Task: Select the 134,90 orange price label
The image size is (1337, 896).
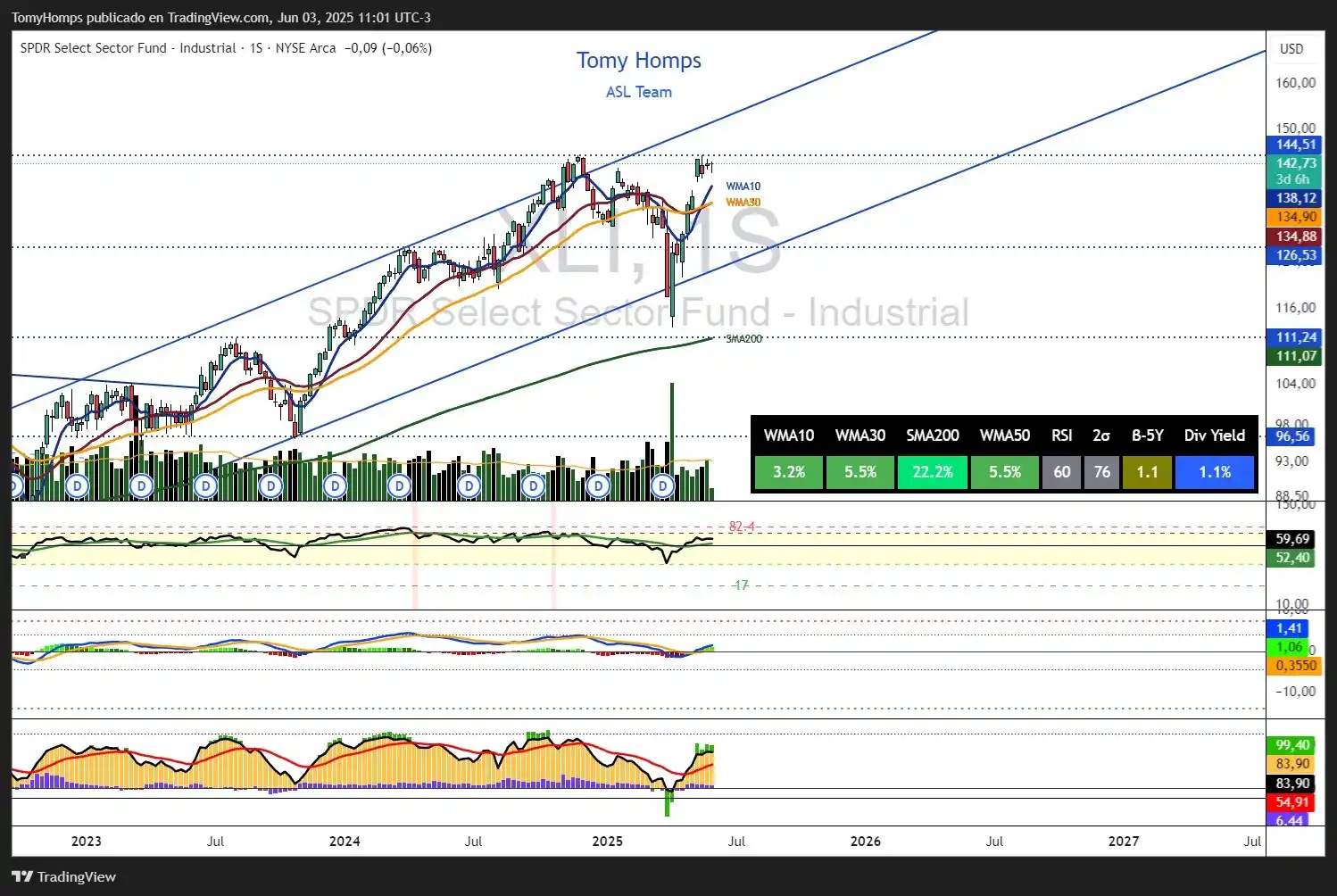Action: coord(1295,217)
